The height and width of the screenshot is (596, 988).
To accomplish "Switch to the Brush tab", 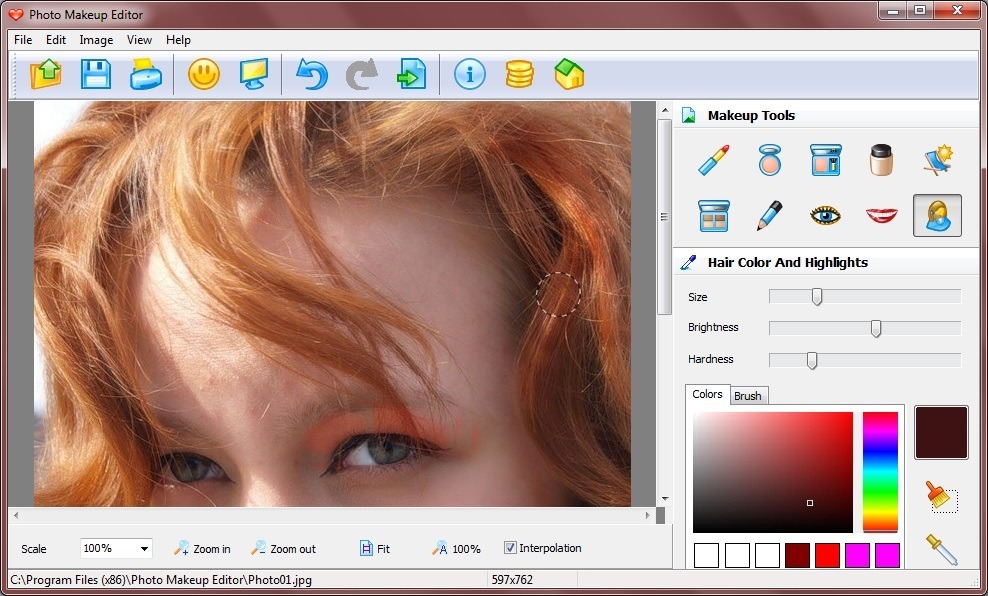I will coord(748,396).
